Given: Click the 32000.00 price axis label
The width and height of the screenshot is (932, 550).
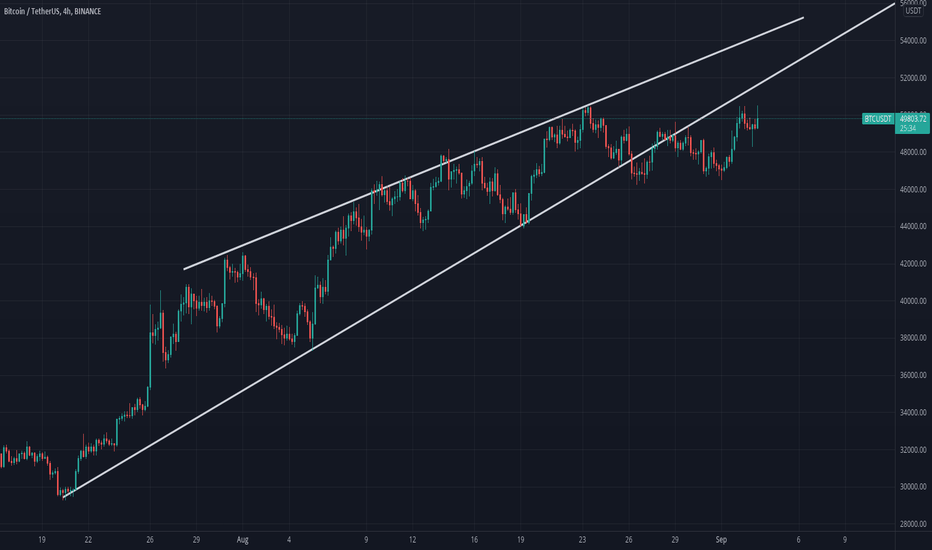Looking at the screenshot, I should click(912, 450).
